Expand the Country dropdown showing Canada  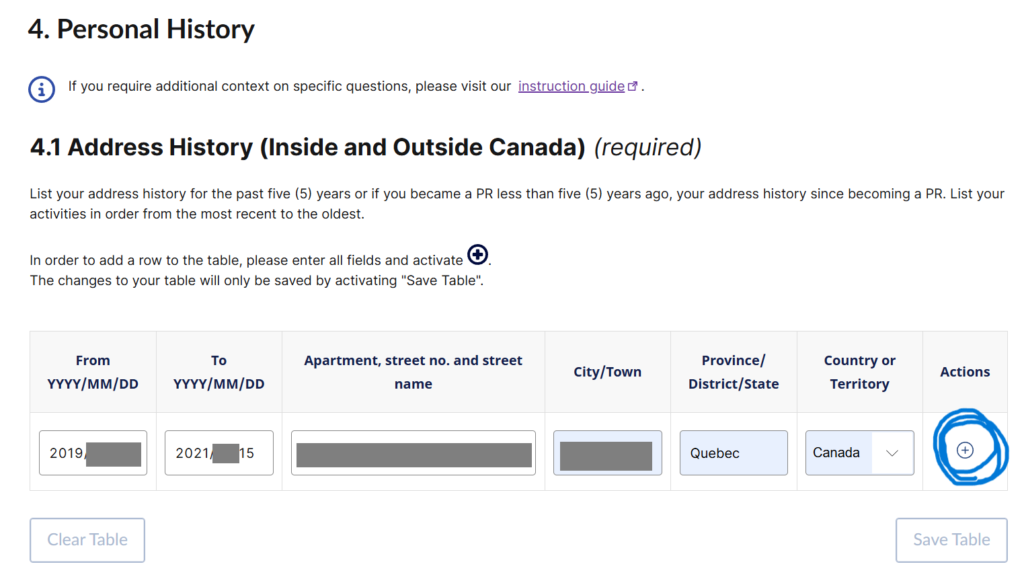pyautogui.click(x=859, y=453)
